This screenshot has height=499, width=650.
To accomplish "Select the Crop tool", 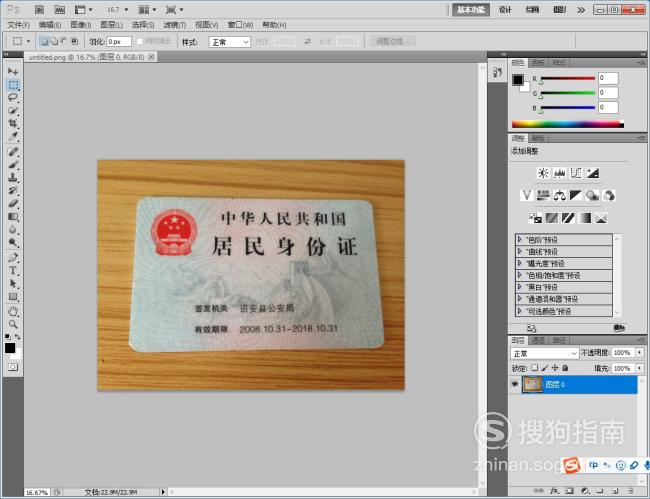I will pos(13,124).
